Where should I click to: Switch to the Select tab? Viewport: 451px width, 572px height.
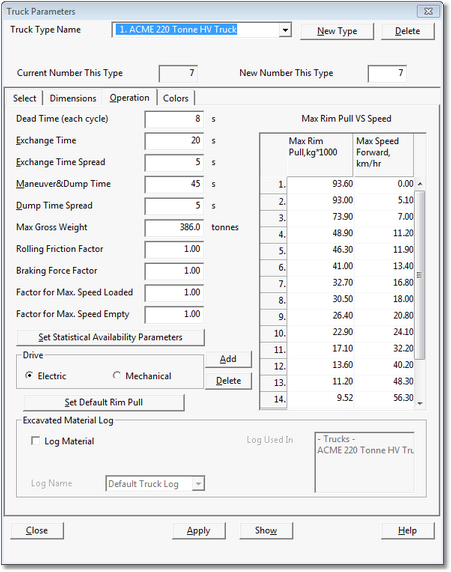pos(24,98)
